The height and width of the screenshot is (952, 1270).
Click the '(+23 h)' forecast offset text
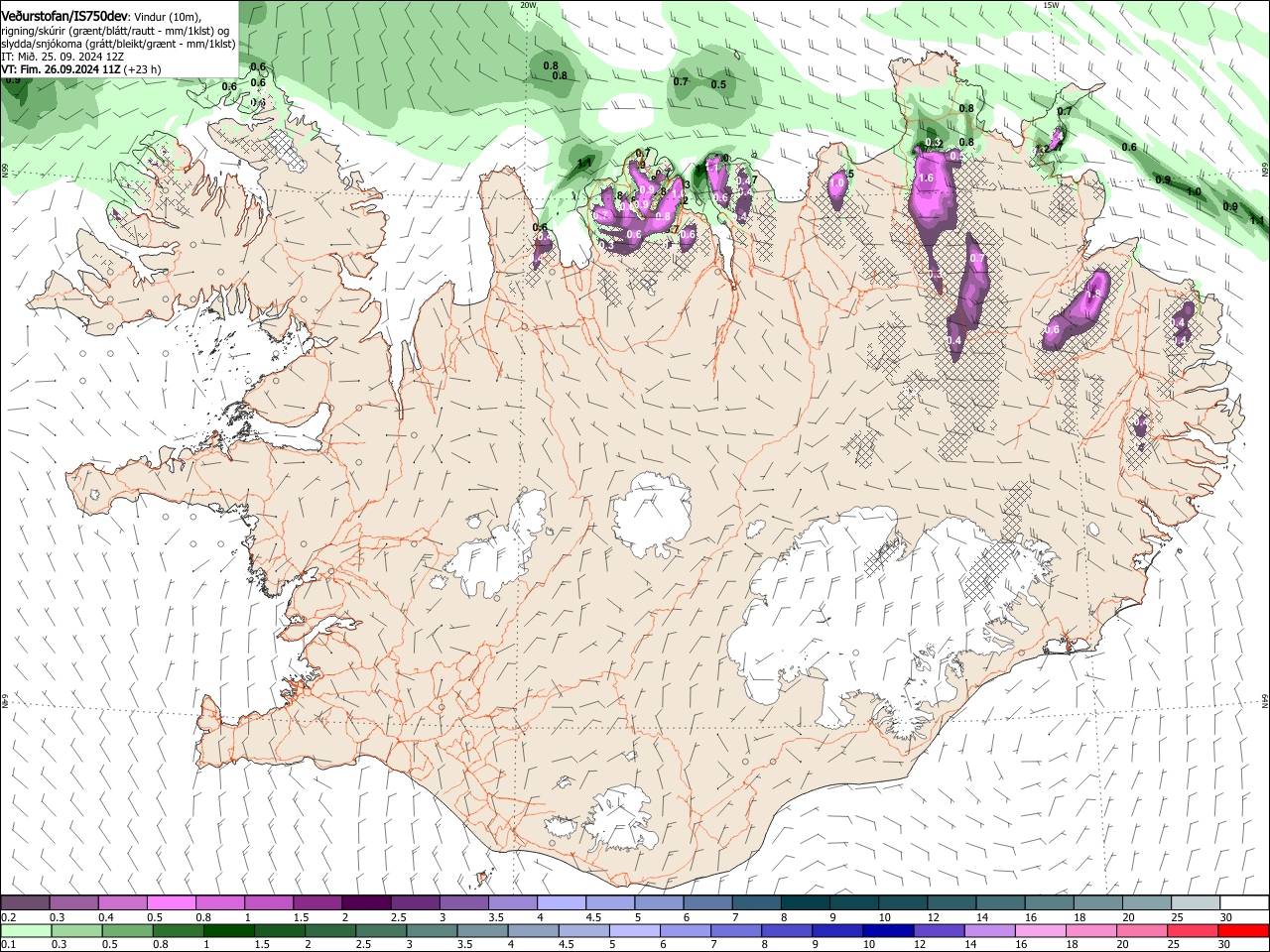click(143, 69)
